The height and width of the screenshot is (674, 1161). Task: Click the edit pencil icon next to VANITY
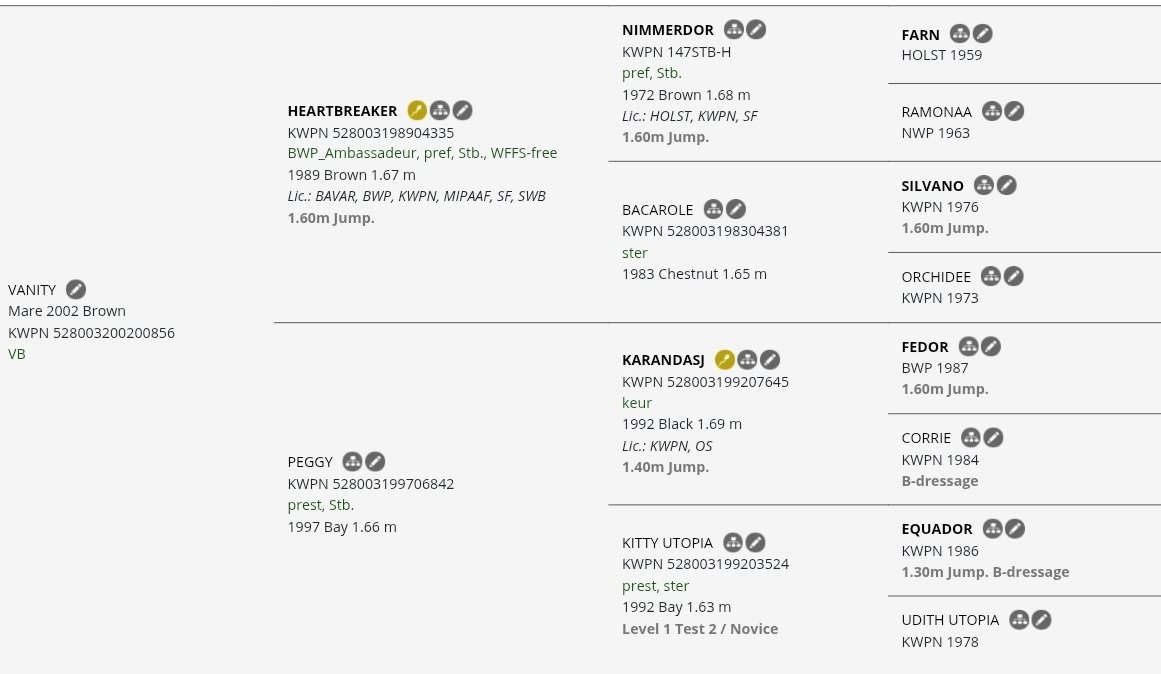point(76,289)
